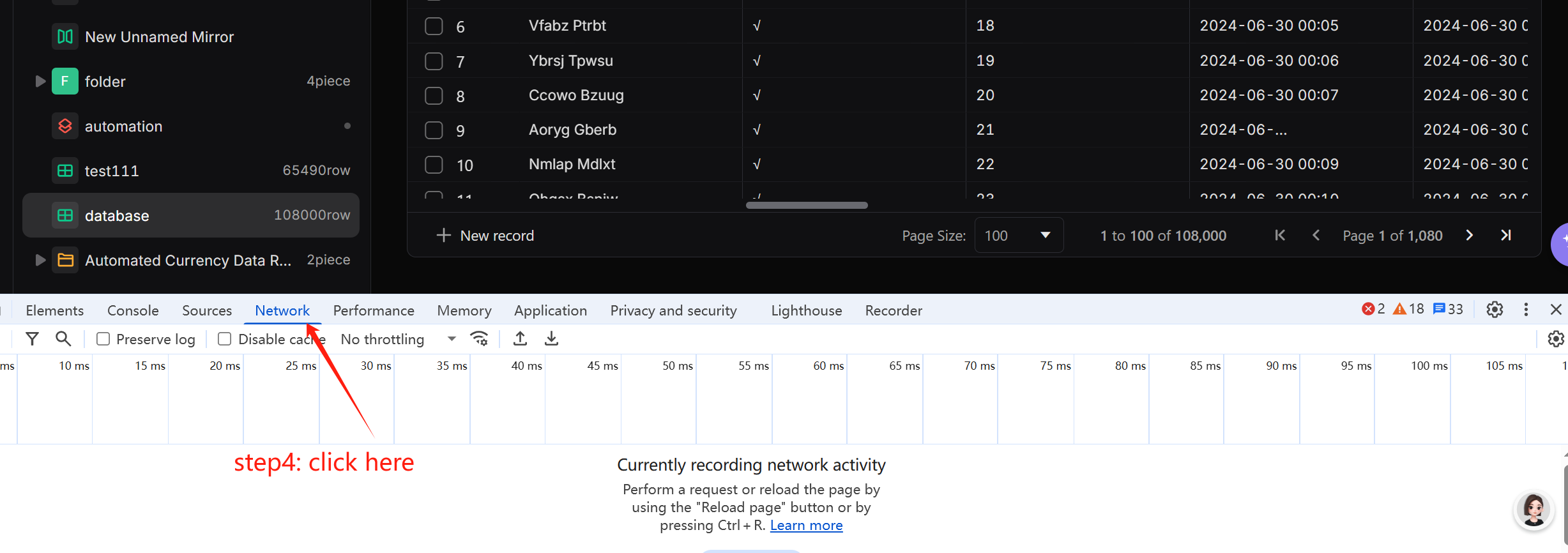Click the import HAR upload icon
This screenshot has width=1568, height=553.
pyautogui.click(x=521, y=339)
